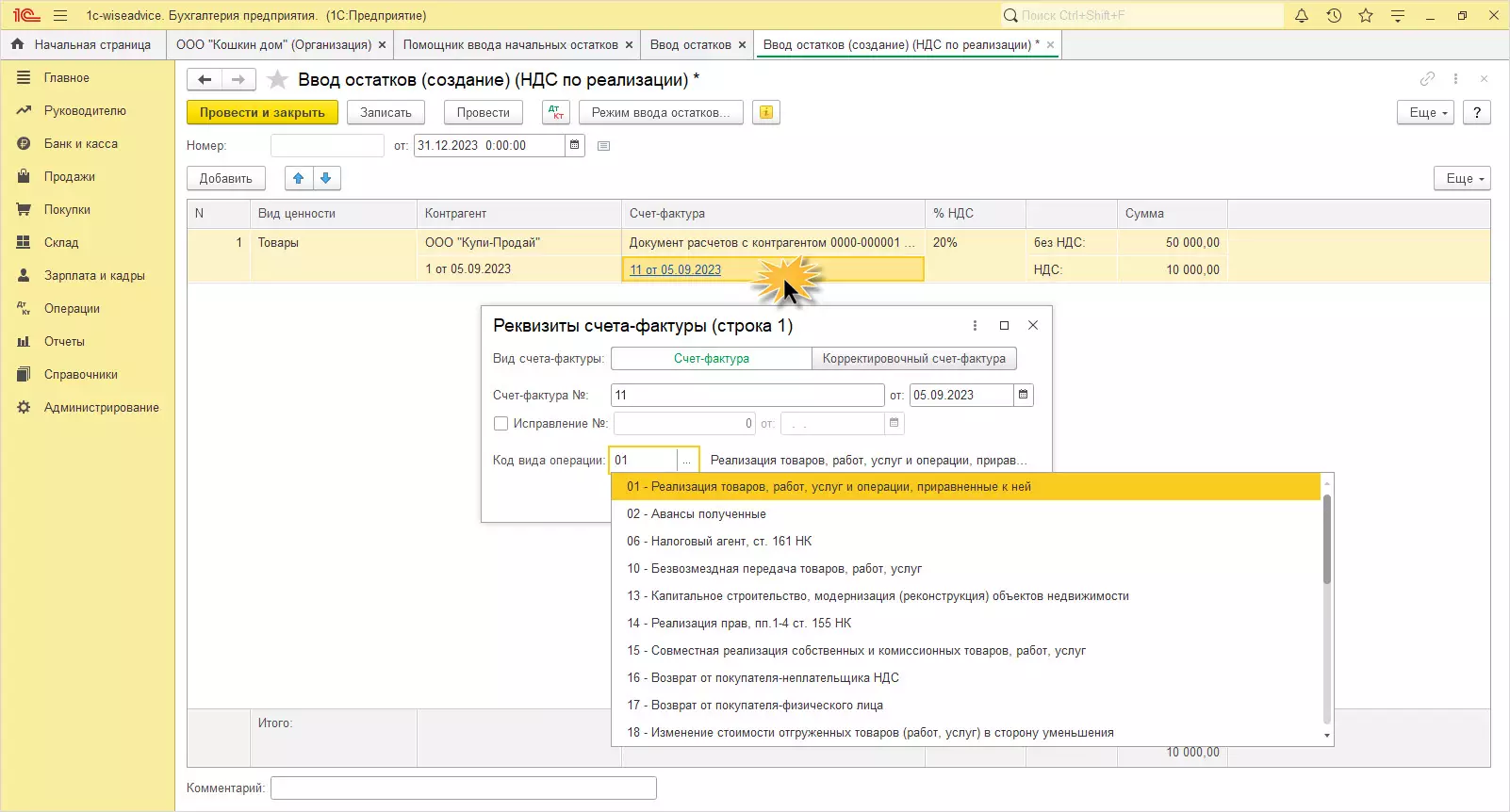Image resolution: width=1510 pixels, height=812 pixels.
Task: Switch to Помощник ввода начальных остатков tab
Action: (510, 44)
